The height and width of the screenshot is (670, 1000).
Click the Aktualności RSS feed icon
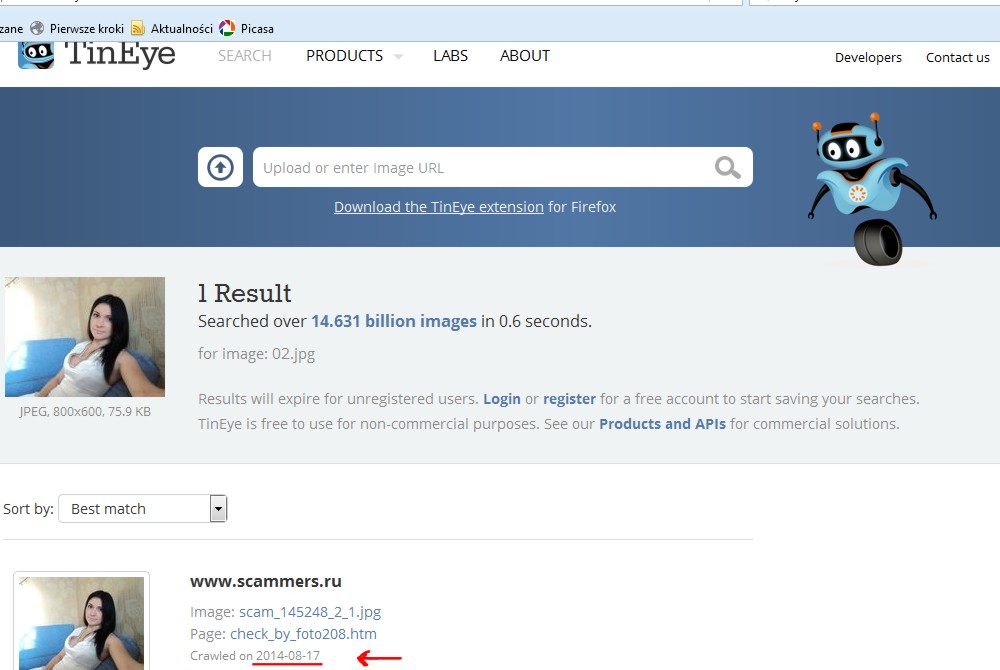pos(138,29)
